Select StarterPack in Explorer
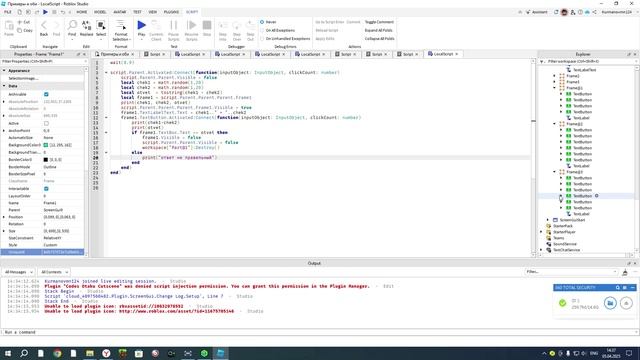The height and width of the screenshot is (360, 640). click(x=563, y=226)
